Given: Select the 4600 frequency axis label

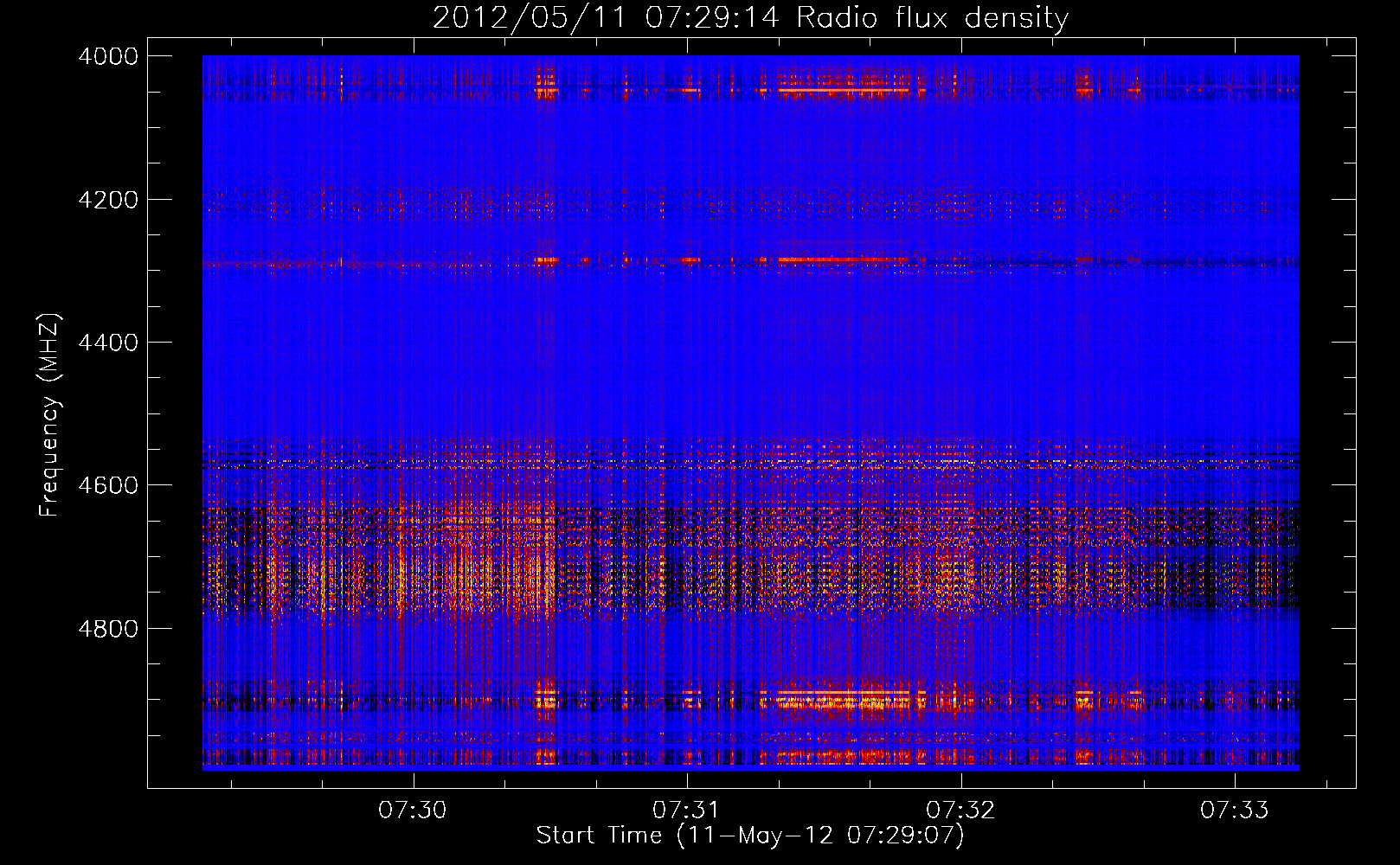Looking at the screenshot, I should click(x=108, y=485).
